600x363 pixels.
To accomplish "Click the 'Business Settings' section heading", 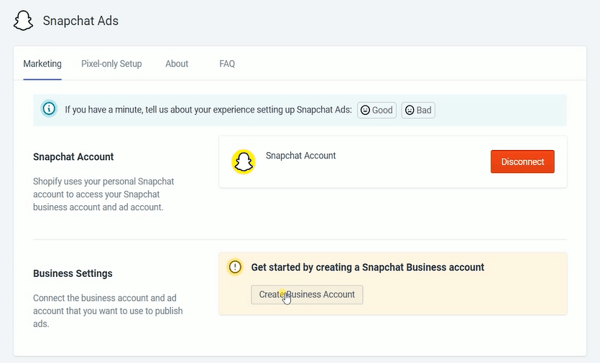I will click(x=73, y=273).
